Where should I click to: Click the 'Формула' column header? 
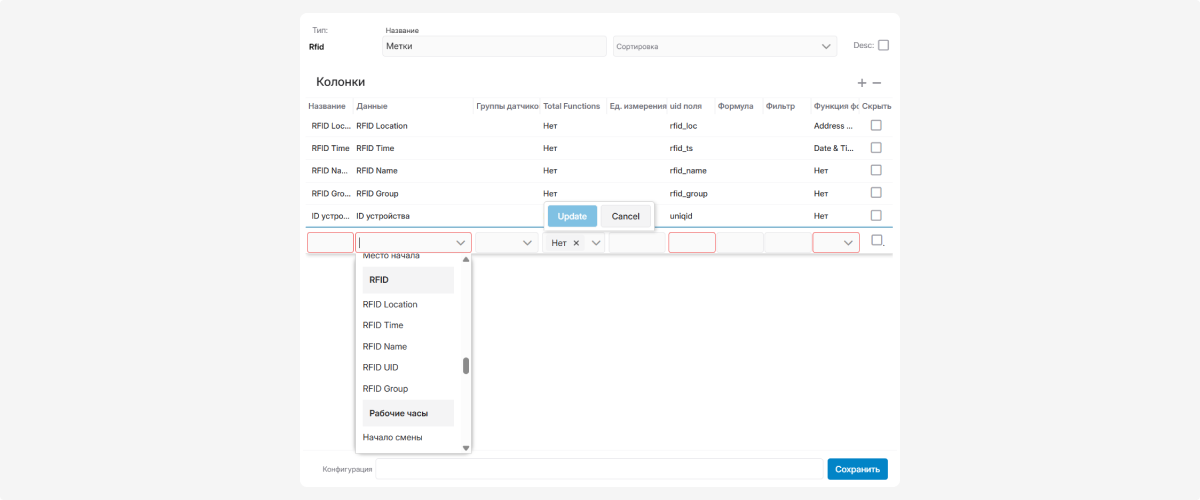pyautogui.click(x=735, y=106)
